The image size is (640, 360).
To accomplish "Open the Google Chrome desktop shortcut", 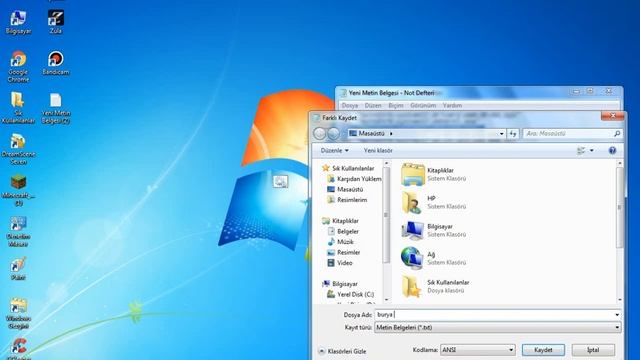I will point(18,67).
